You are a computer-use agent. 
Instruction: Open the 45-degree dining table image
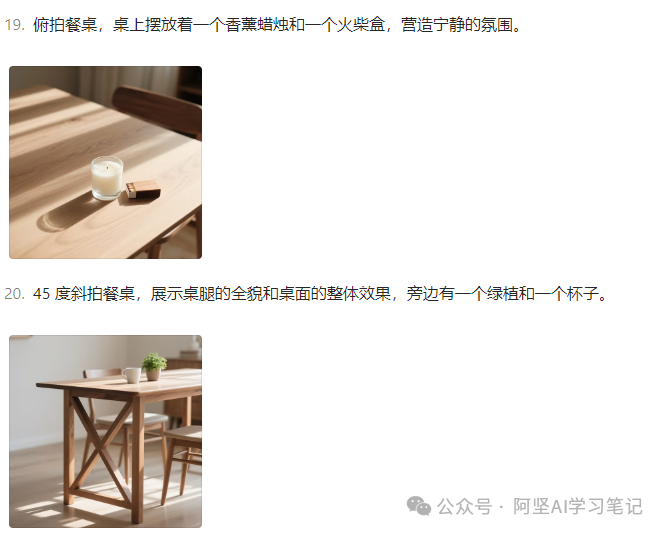click(105, 431)
